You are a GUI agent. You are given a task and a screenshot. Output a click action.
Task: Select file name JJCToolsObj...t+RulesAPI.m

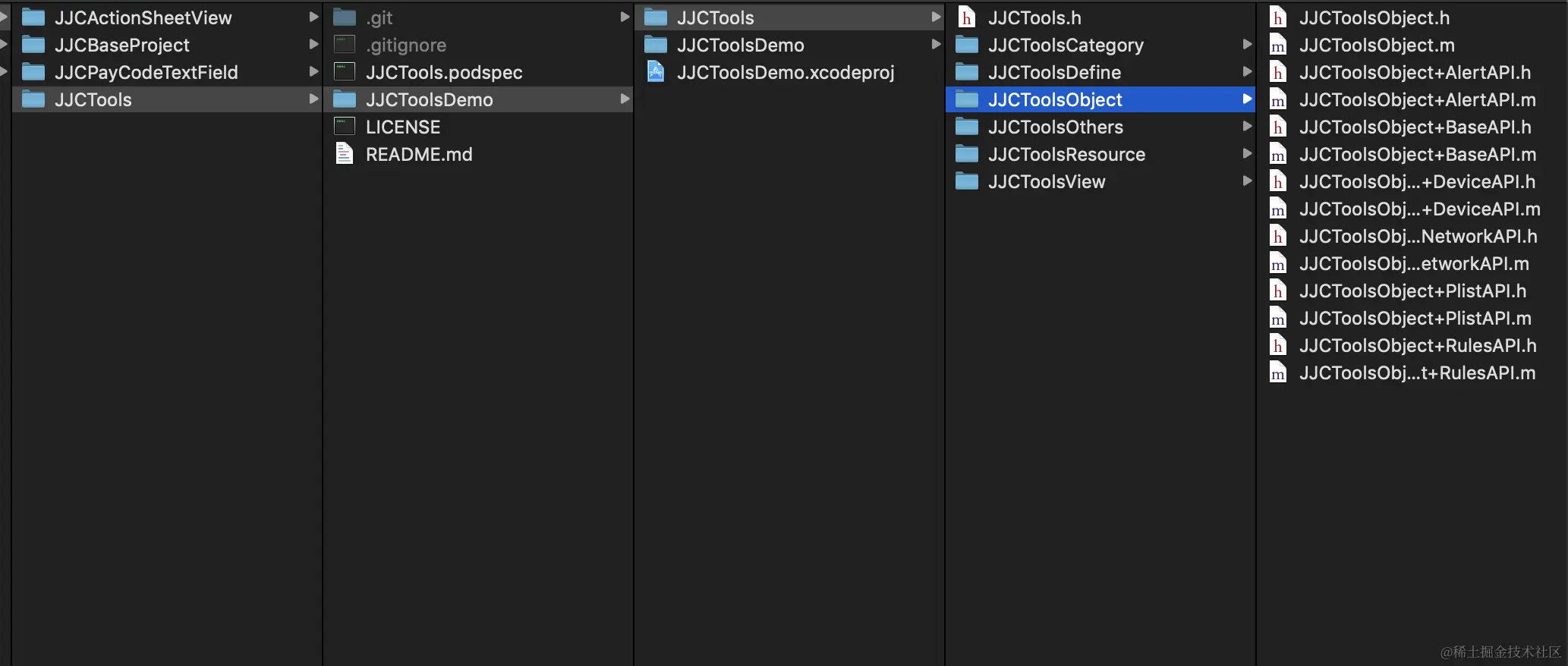pos(1418,372)
